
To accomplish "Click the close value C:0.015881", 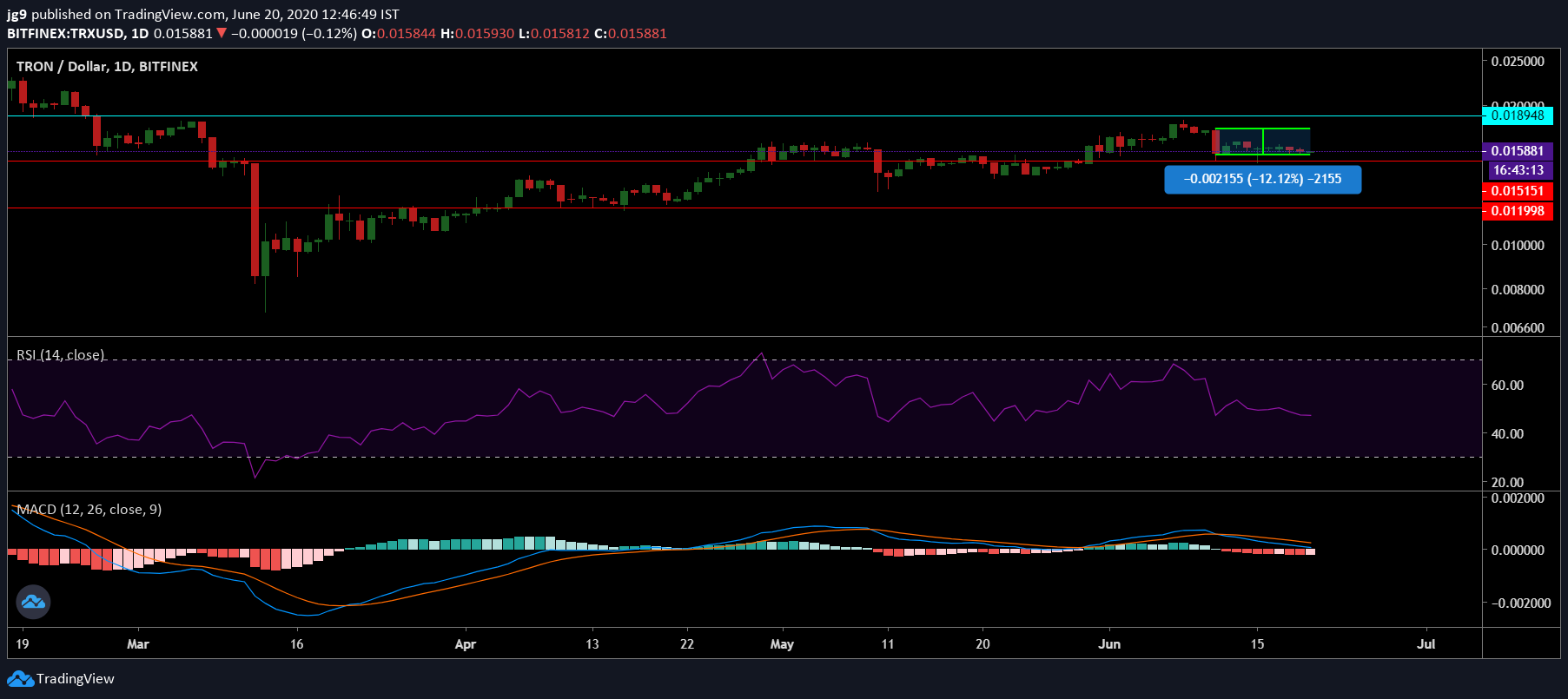I will [631, 33].
